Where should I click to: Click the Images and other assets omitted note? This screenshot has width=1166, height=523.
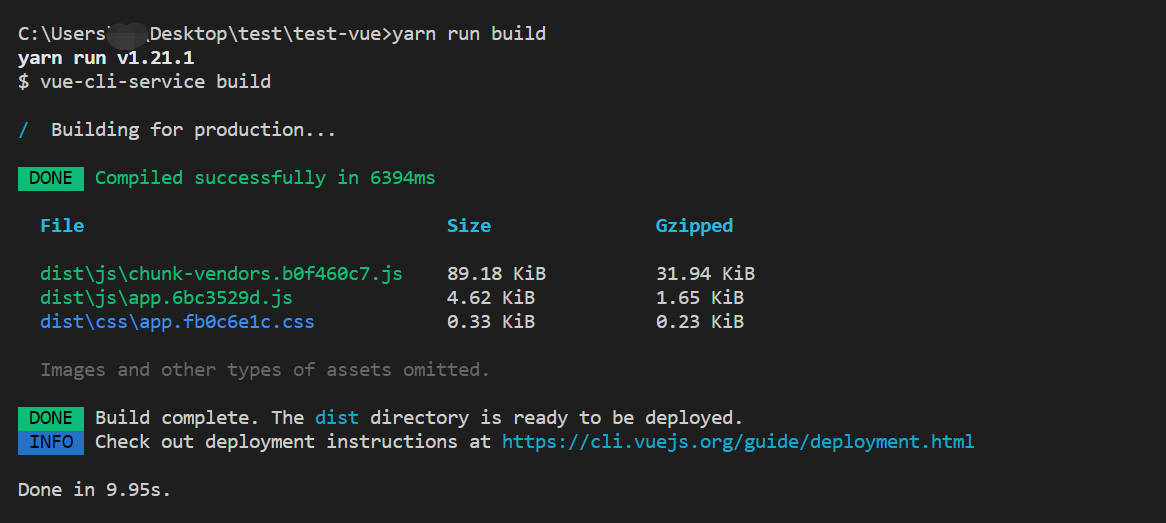tap(265, 370)
